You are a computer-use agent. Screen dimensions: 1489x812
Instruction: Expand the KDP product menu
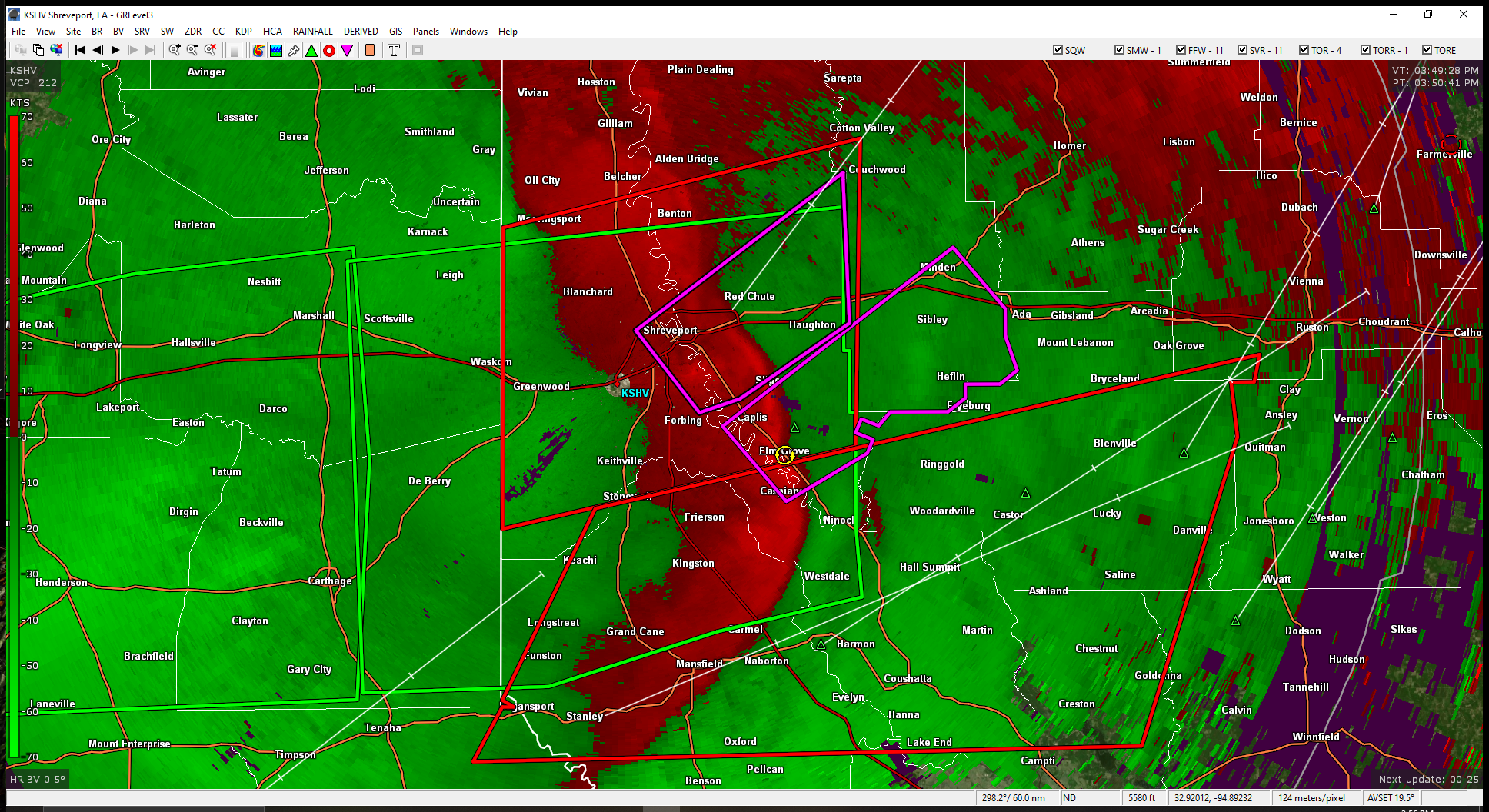click(244, 32)
